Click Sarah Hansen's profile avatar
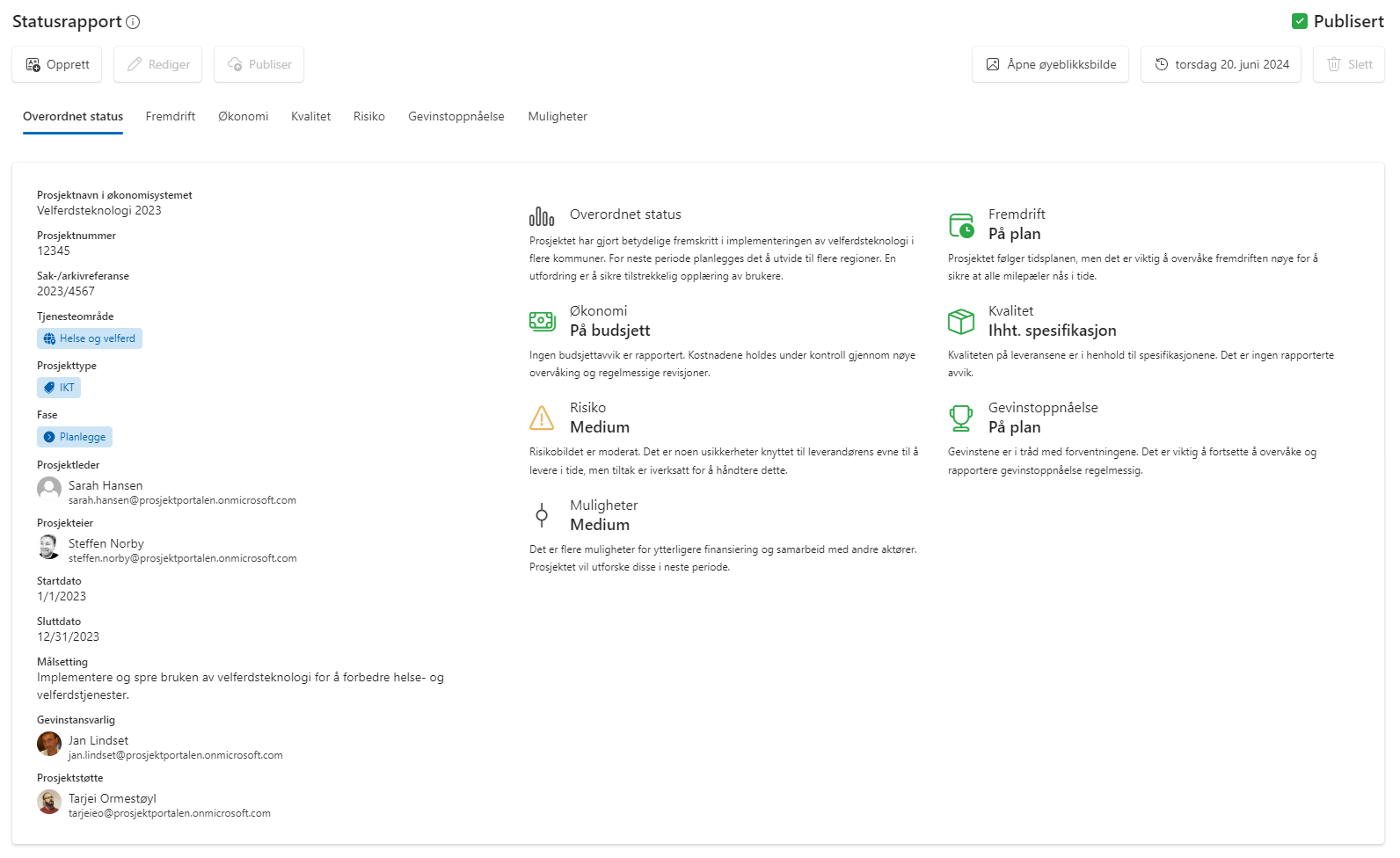The image size is (1400, 858). (49, 489)
